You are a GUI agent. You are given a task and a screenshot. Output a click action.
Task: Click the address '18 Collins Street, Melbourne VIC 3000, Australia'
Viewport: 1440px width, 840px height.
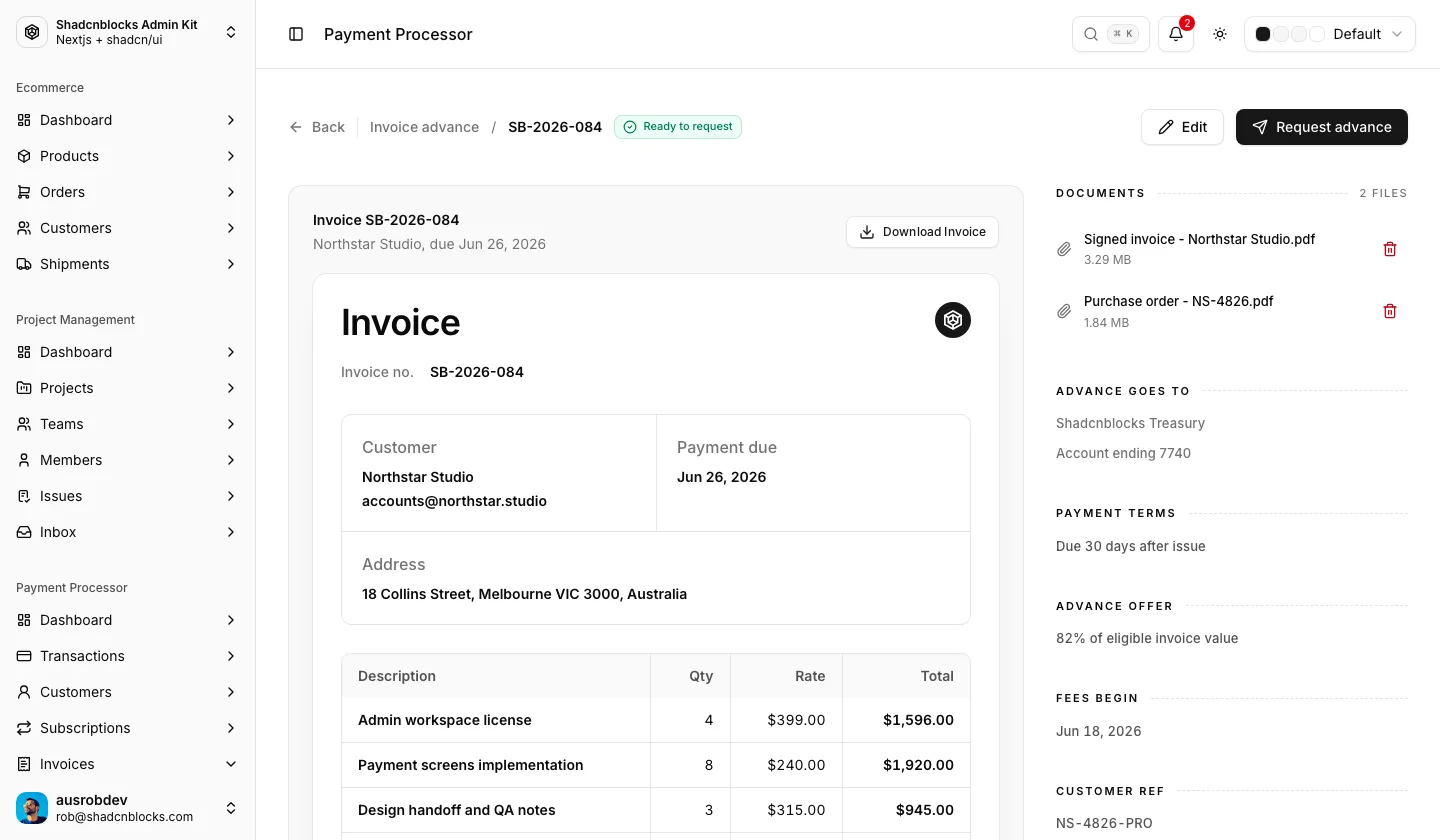tap(524, 594)
